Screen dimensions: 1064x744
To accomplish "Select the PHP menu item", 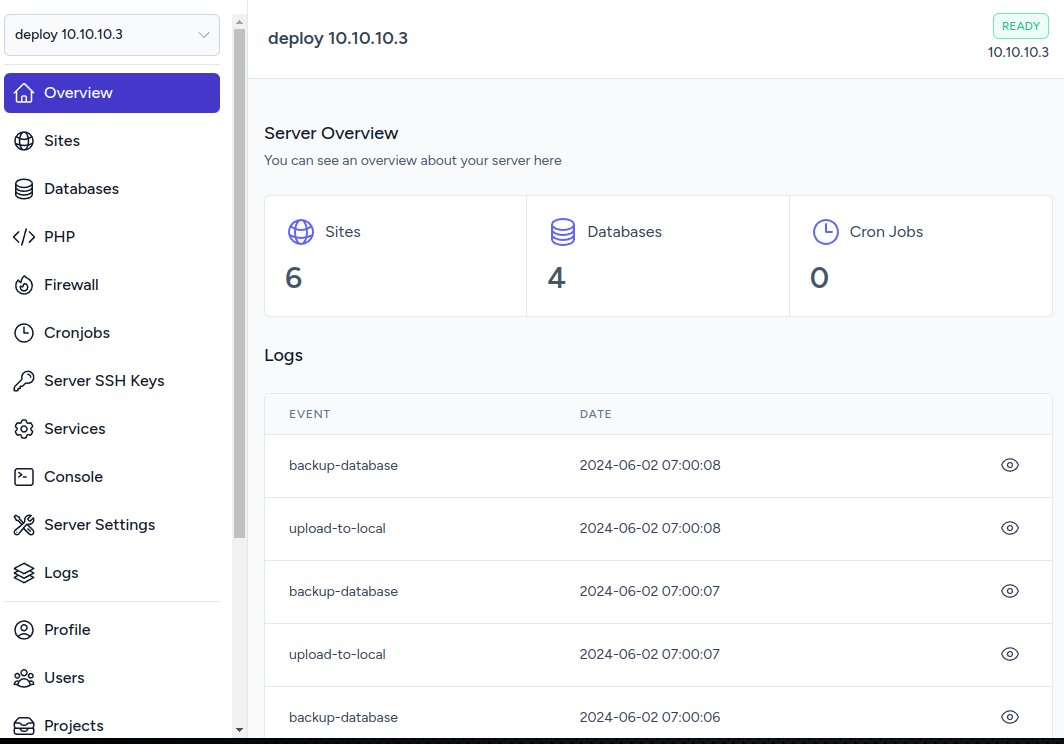I will pyautogui.click(x=112, y=237).
